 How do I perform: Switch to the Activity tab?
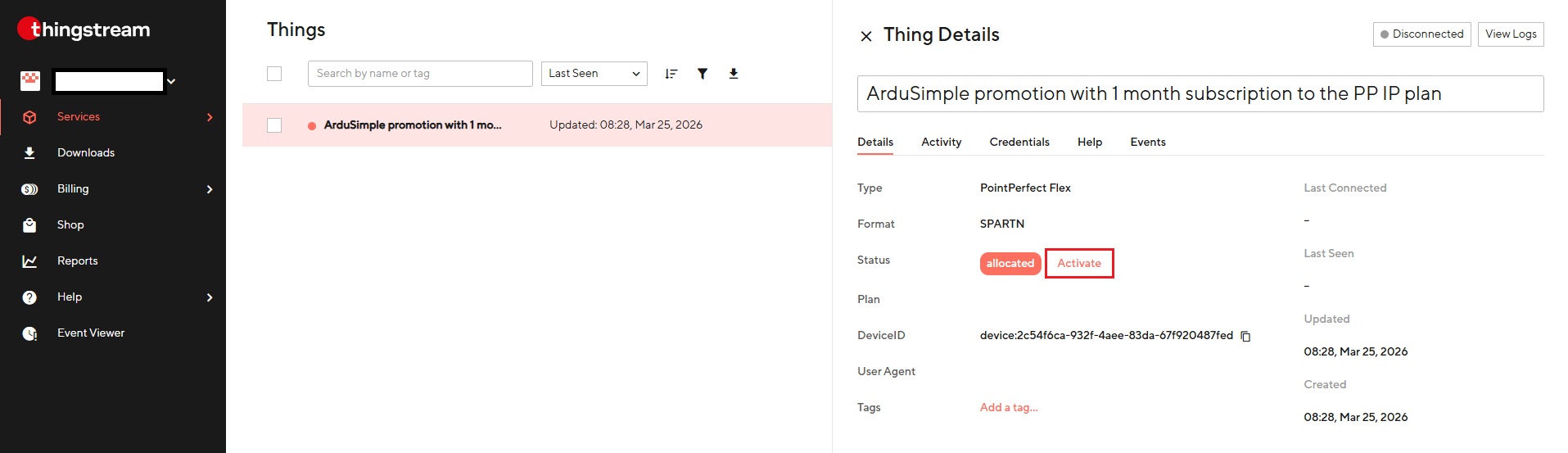click(942, 142)
